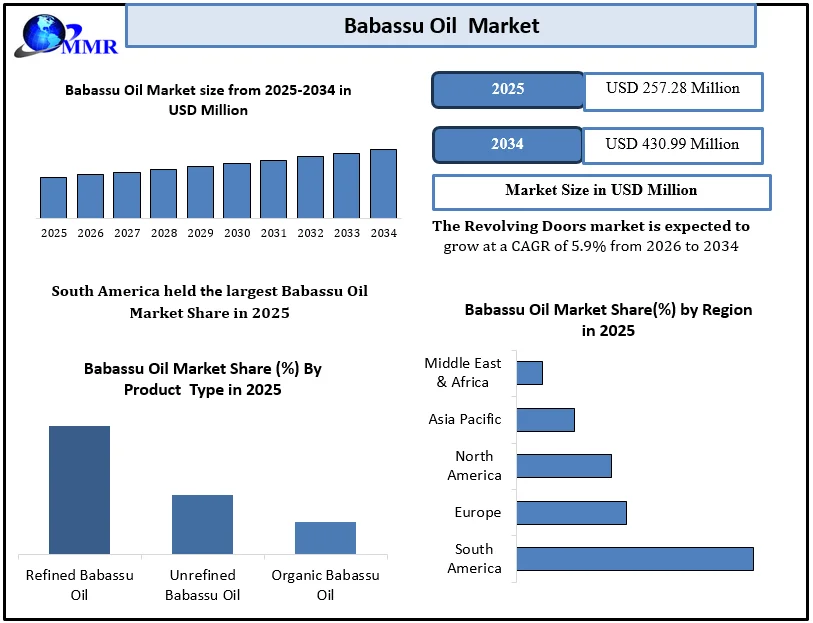Click the North America label
Image resolution: width=813 pixels, height=623 pixels.
coord(474,465)
